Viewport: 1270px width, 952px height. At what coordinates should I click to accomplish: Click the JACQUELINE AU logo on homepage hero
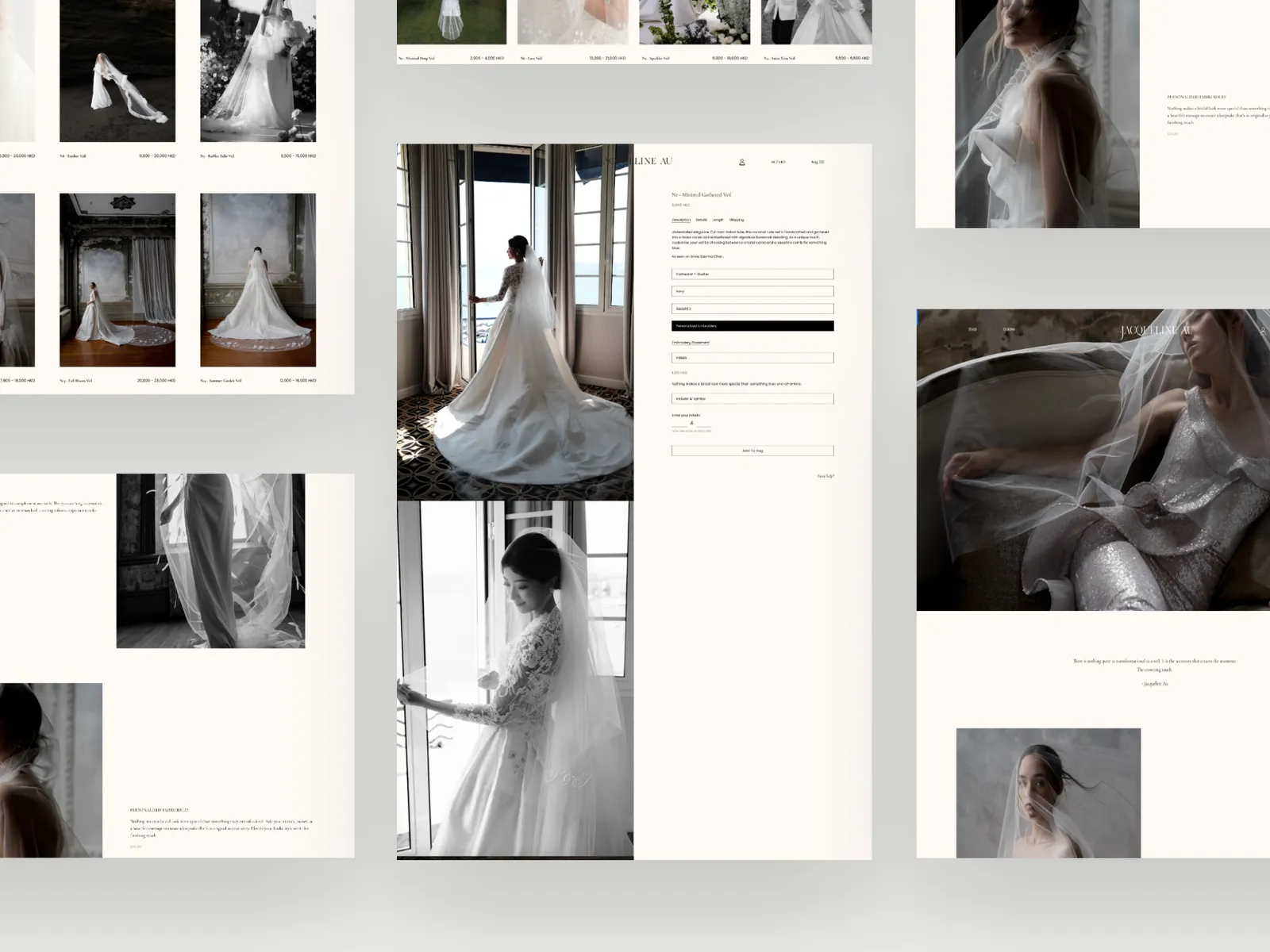point(1156,331)
